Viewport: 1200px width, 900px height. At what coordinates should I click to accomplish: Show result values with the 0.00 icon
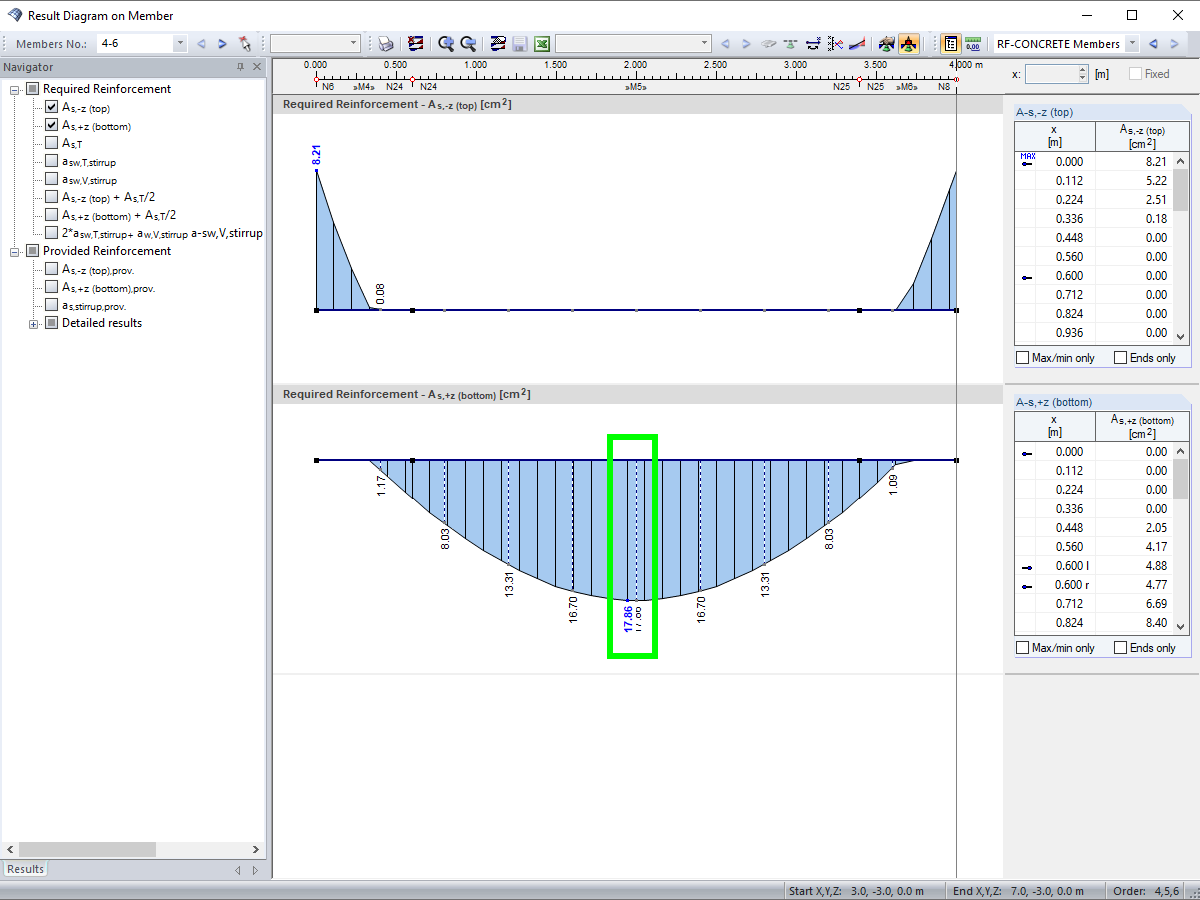[x=972, y=43]
